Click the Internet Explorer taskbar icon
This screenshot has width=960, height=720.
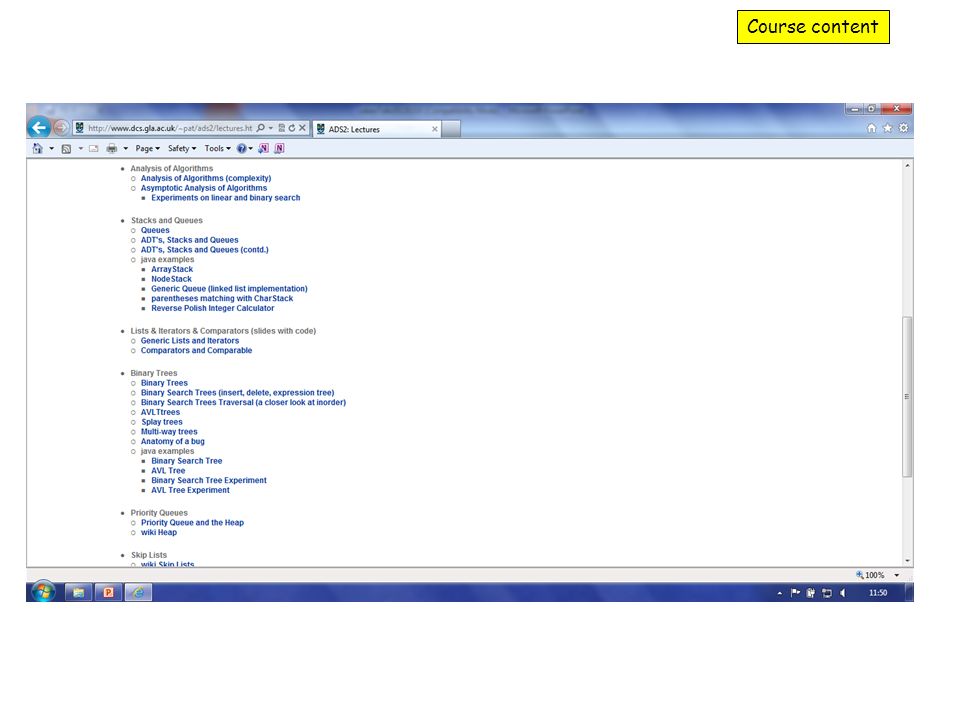(x=139, y=592)
